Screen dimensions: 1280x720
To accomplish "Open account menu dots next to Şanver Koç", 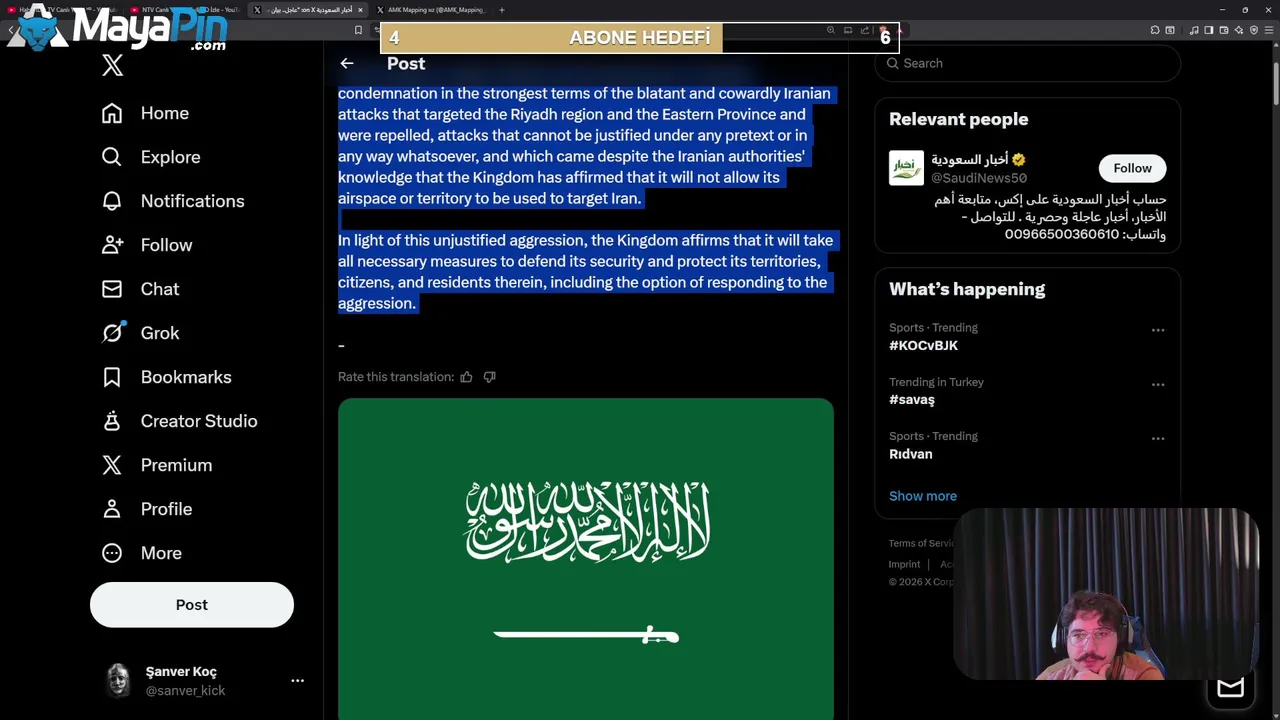I will point(297,680).
